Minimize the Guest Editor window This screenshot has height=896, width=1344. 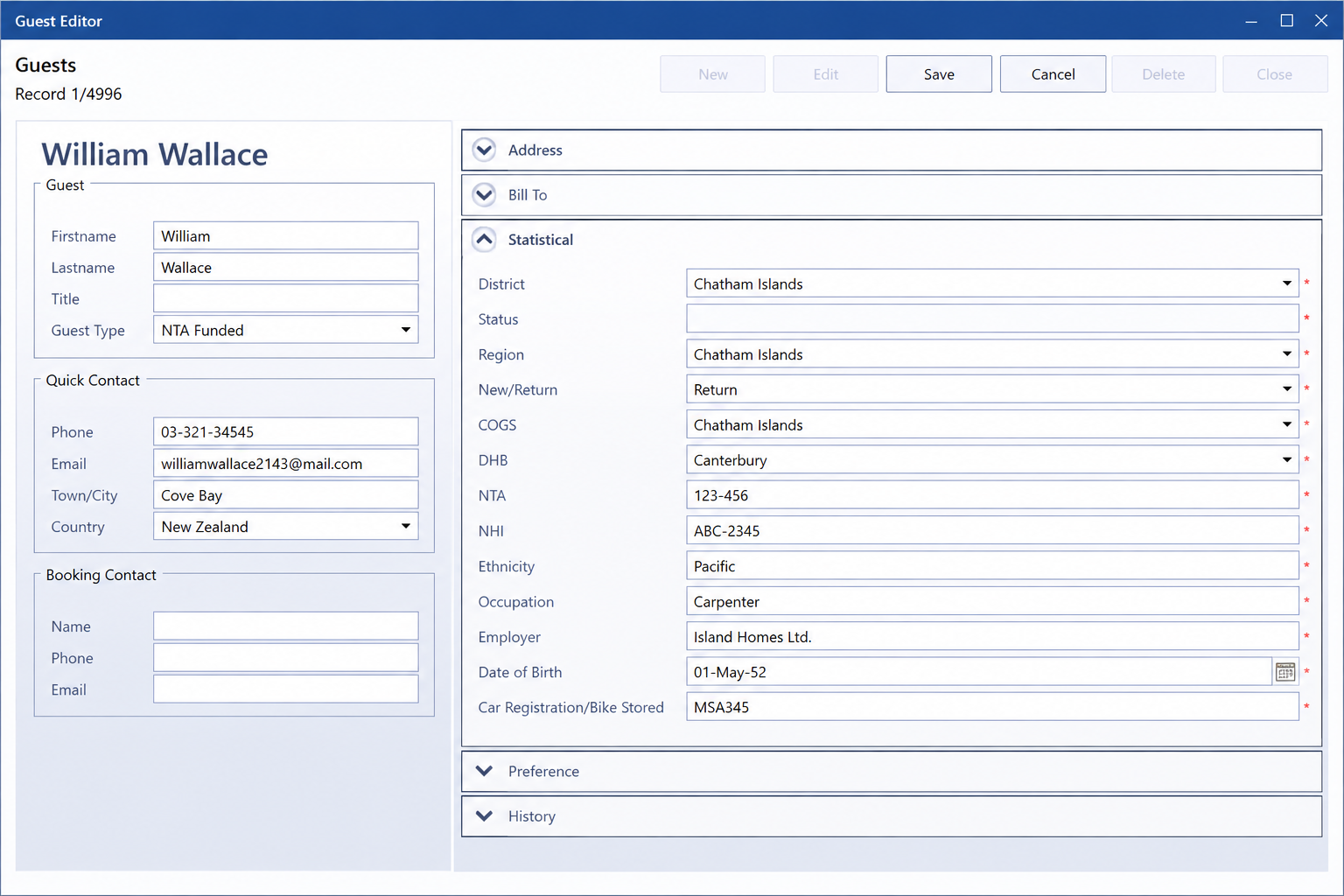[x=1251, y=20]
